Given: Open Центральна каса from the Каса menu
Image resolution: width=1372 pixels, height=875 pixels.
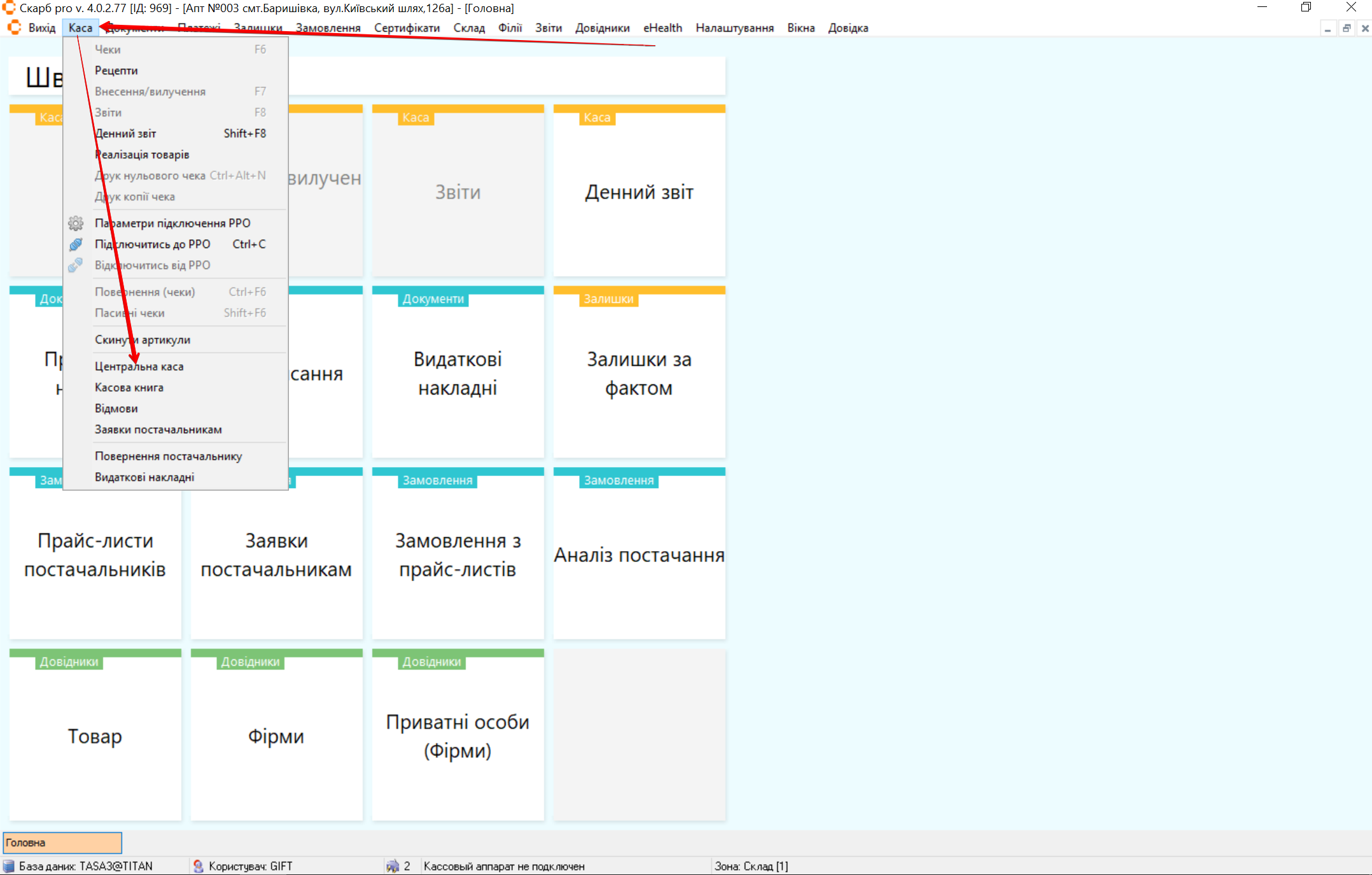Looking at the screenshot, I should (x=139, y=367).
